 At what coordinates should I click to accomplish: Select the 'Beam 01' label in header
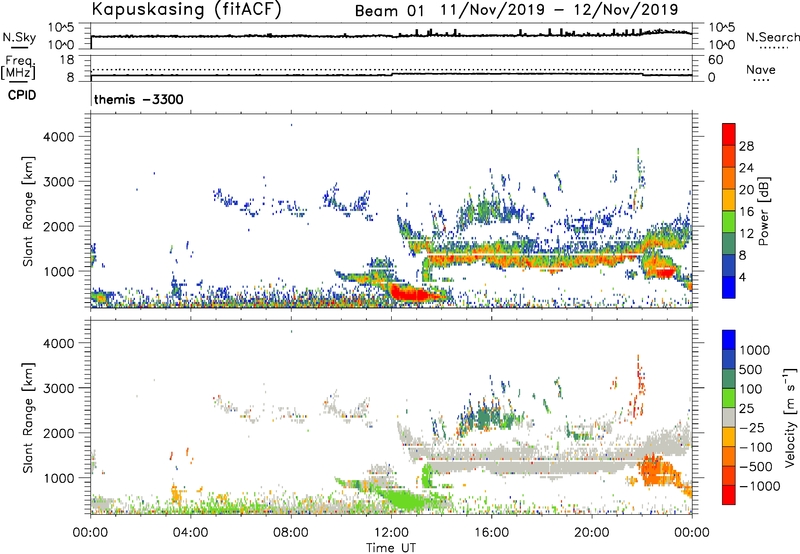point(389,11)
